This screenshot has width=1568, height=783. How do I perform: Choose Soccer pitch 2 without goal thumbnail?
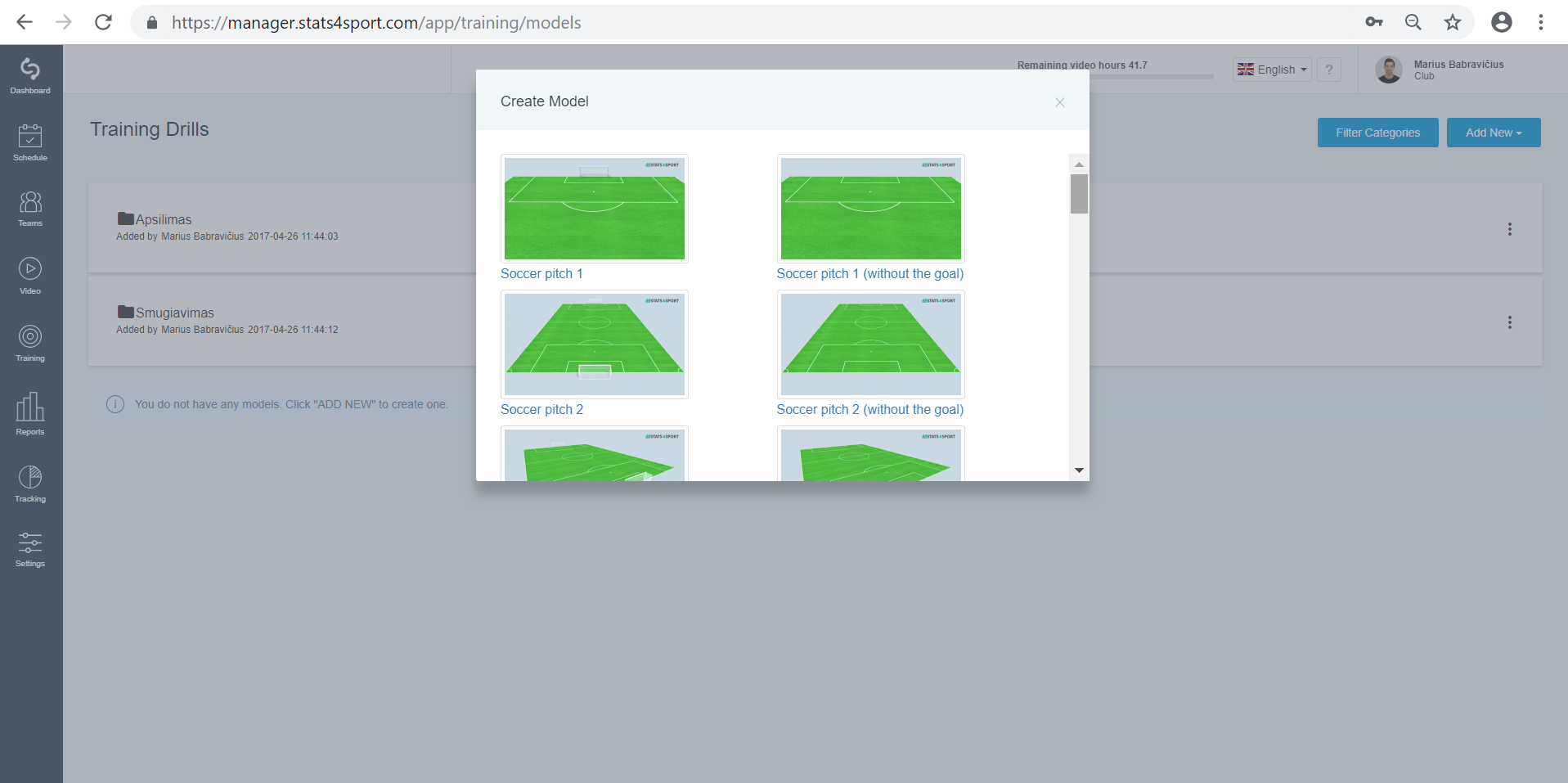(x=871, y=344)
